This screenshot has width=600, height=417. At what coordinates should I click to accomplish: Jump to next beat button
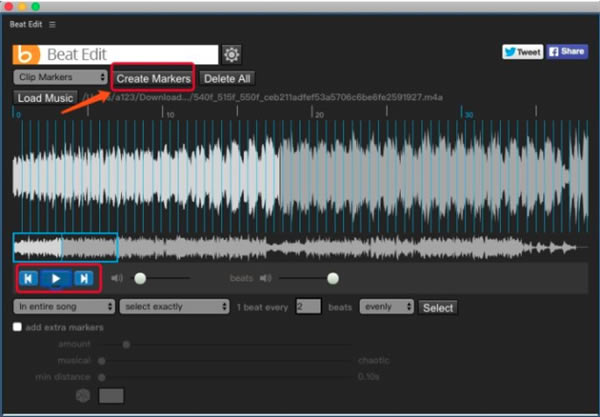click(84, 279)
